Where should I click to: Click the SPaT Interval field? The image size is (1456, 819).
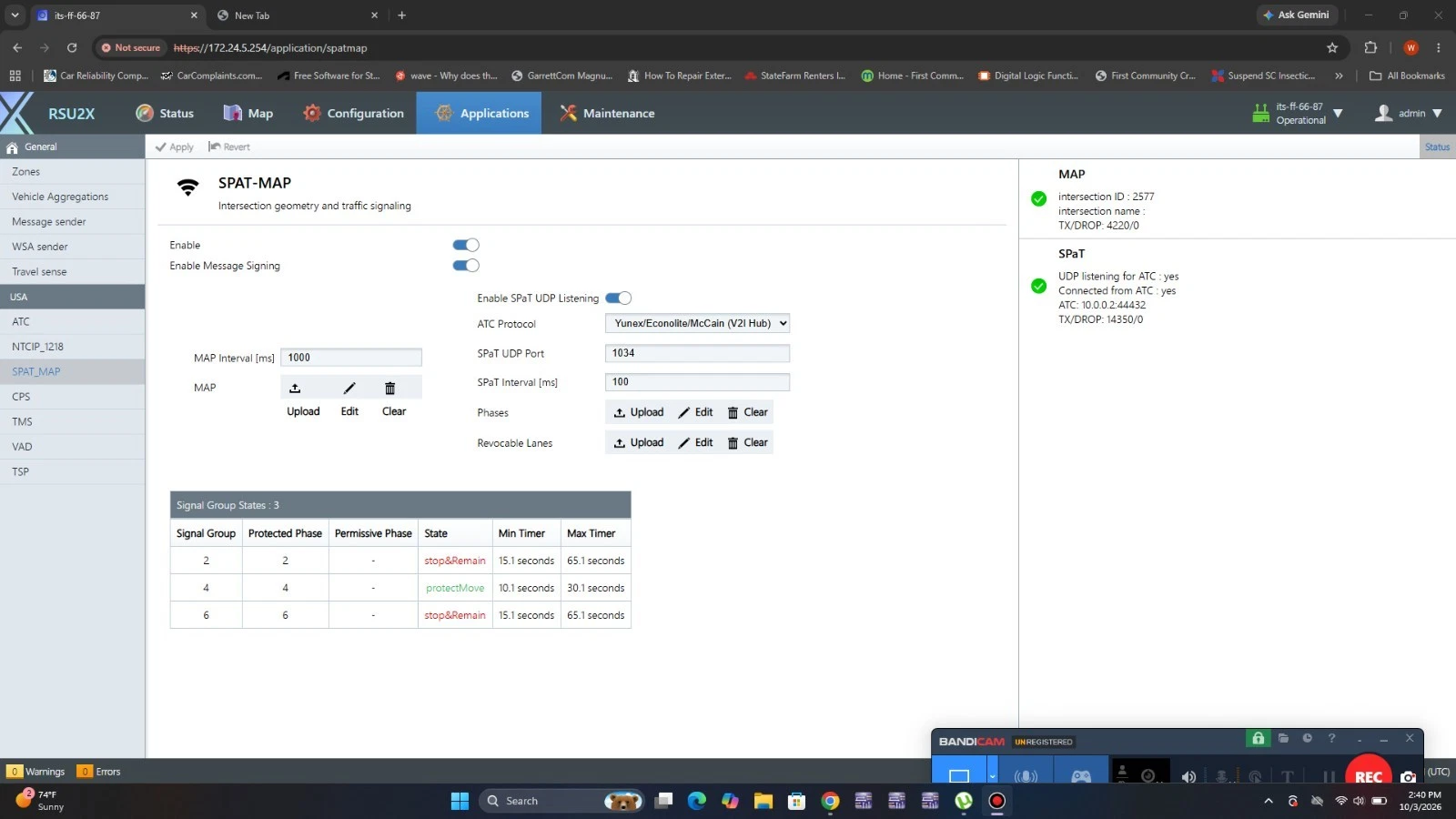coord(697,382)
